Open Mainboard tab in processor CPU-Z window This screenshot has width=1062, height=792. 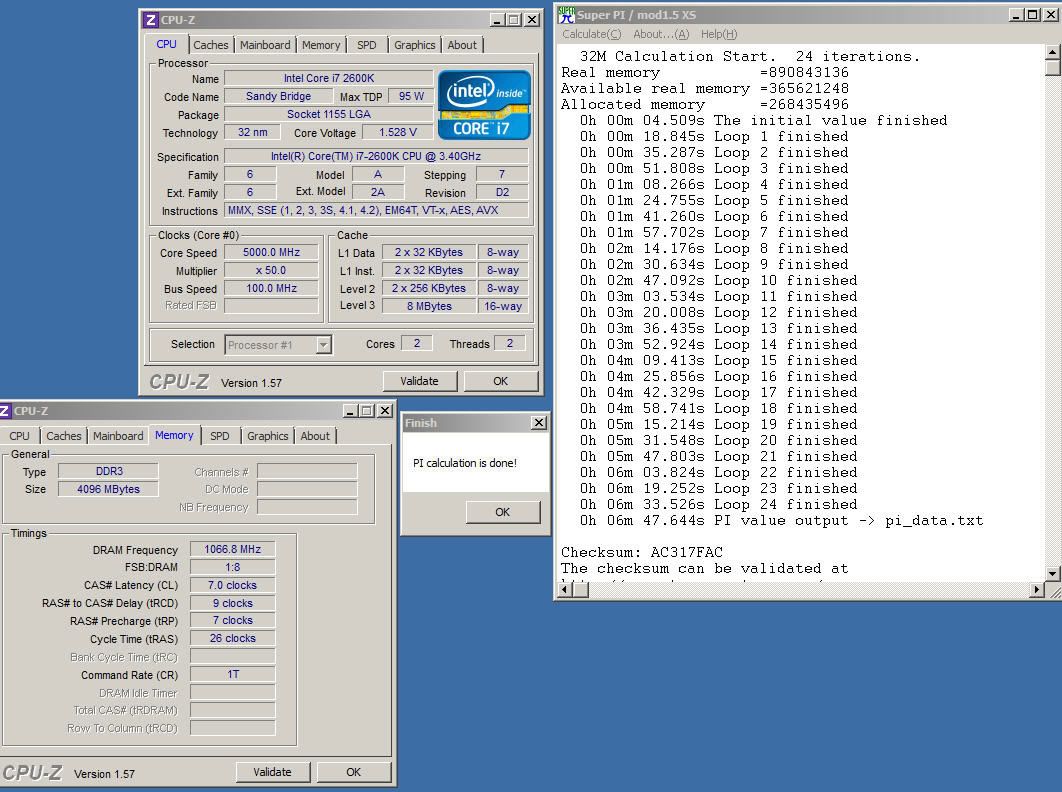pyautogui.click(x=265, y=45)
